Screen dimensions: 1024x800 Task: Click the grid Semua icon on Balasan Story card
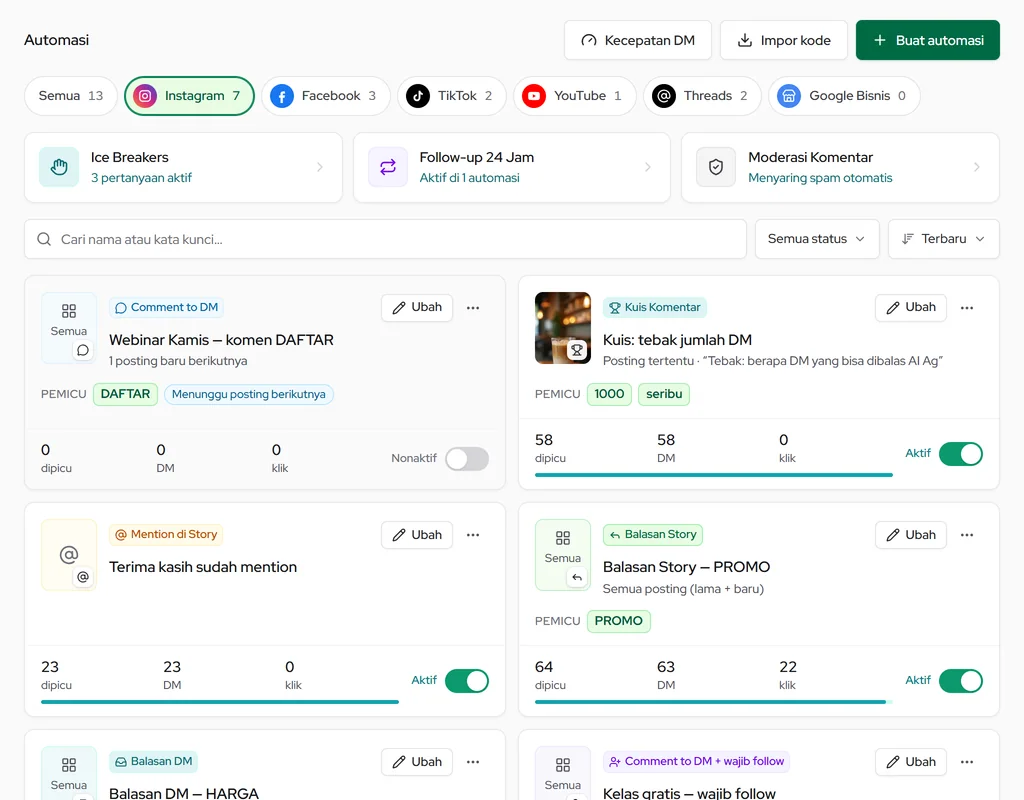pos(563,538)
